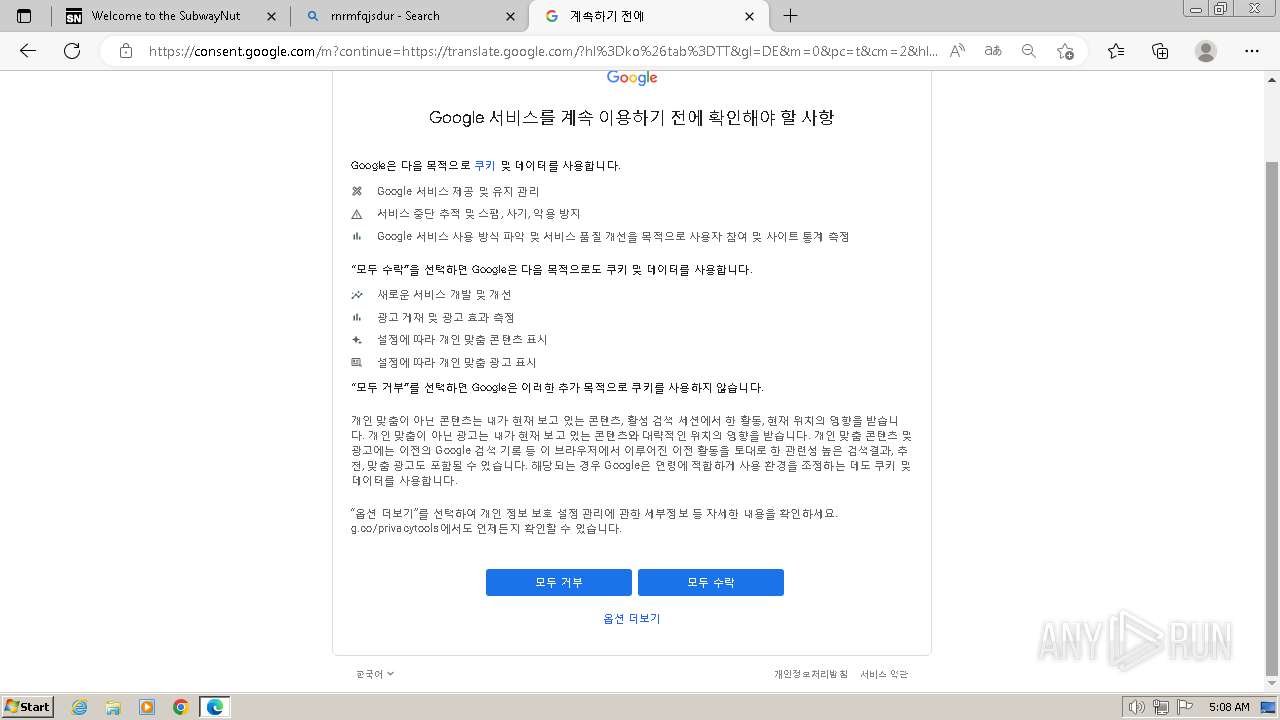Open the 서비스 약관 link

tap(884, 674)
